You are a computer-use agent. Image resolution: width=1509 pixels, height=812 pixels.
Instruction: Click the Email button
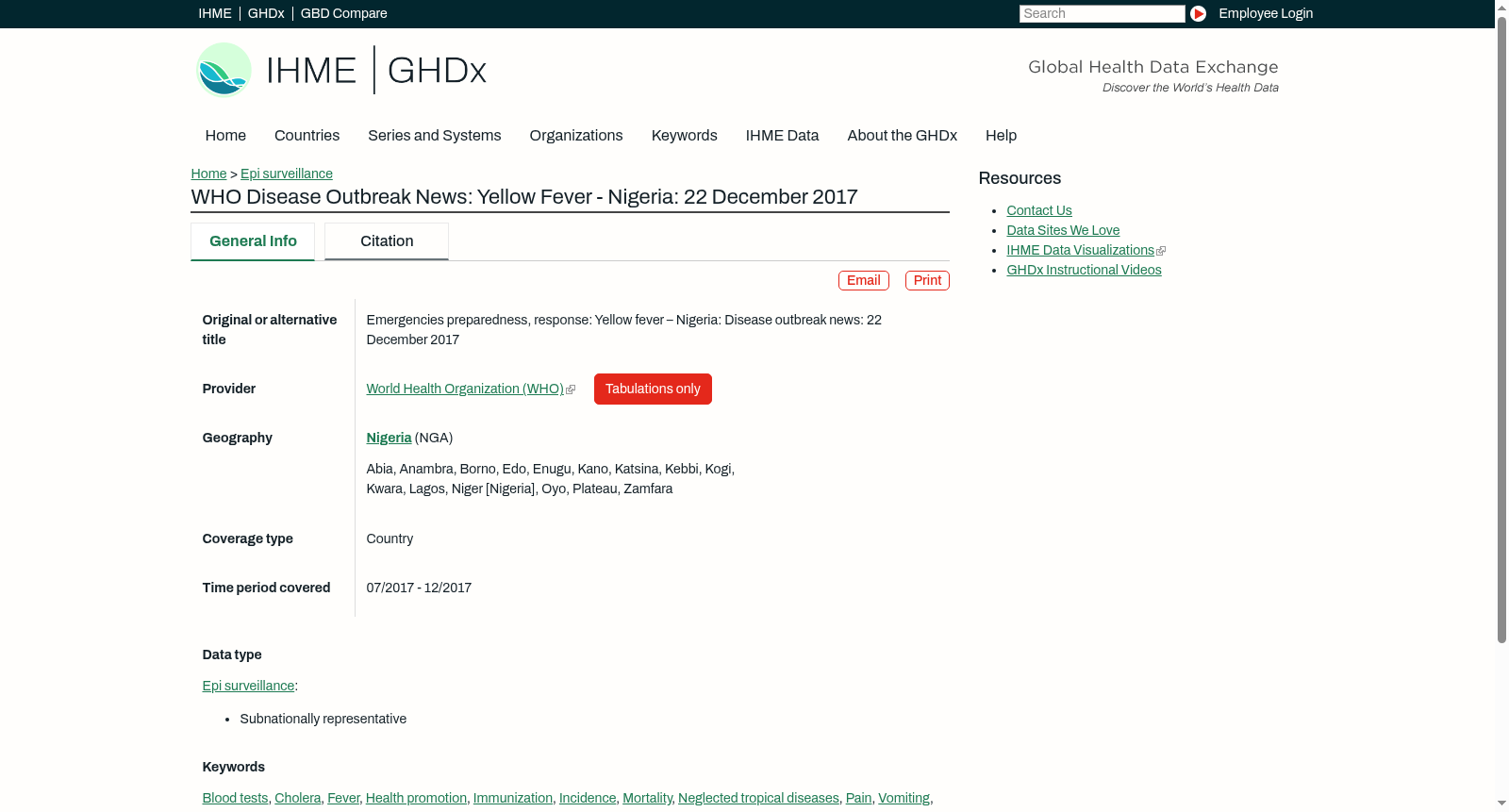[x=864, y=280]
